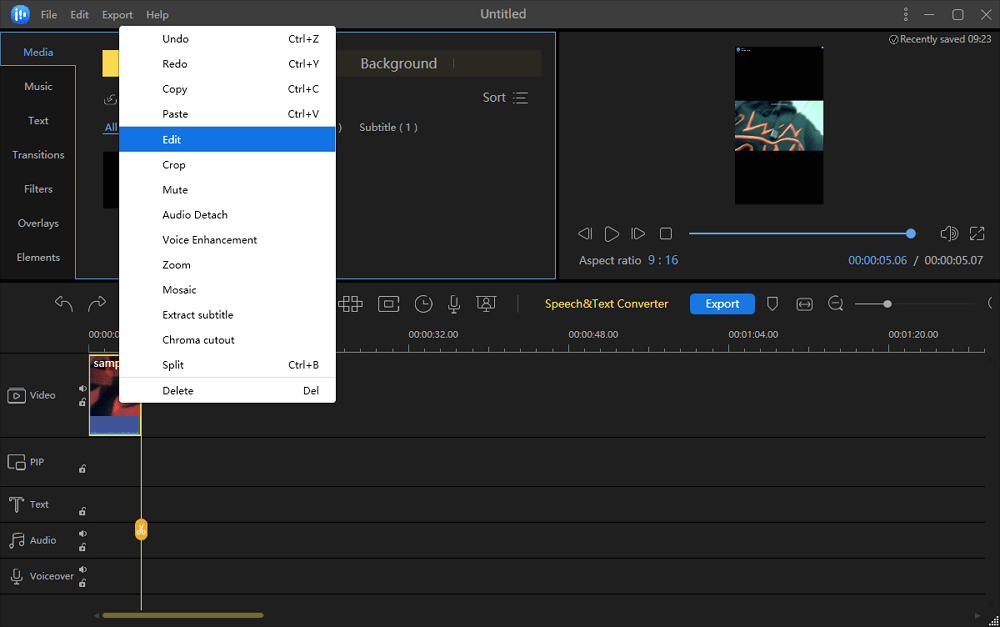The height and width of the screenshot is (627, 1000).
Task: Choose Chroma cutout from Edit menu
Action: 199,340
